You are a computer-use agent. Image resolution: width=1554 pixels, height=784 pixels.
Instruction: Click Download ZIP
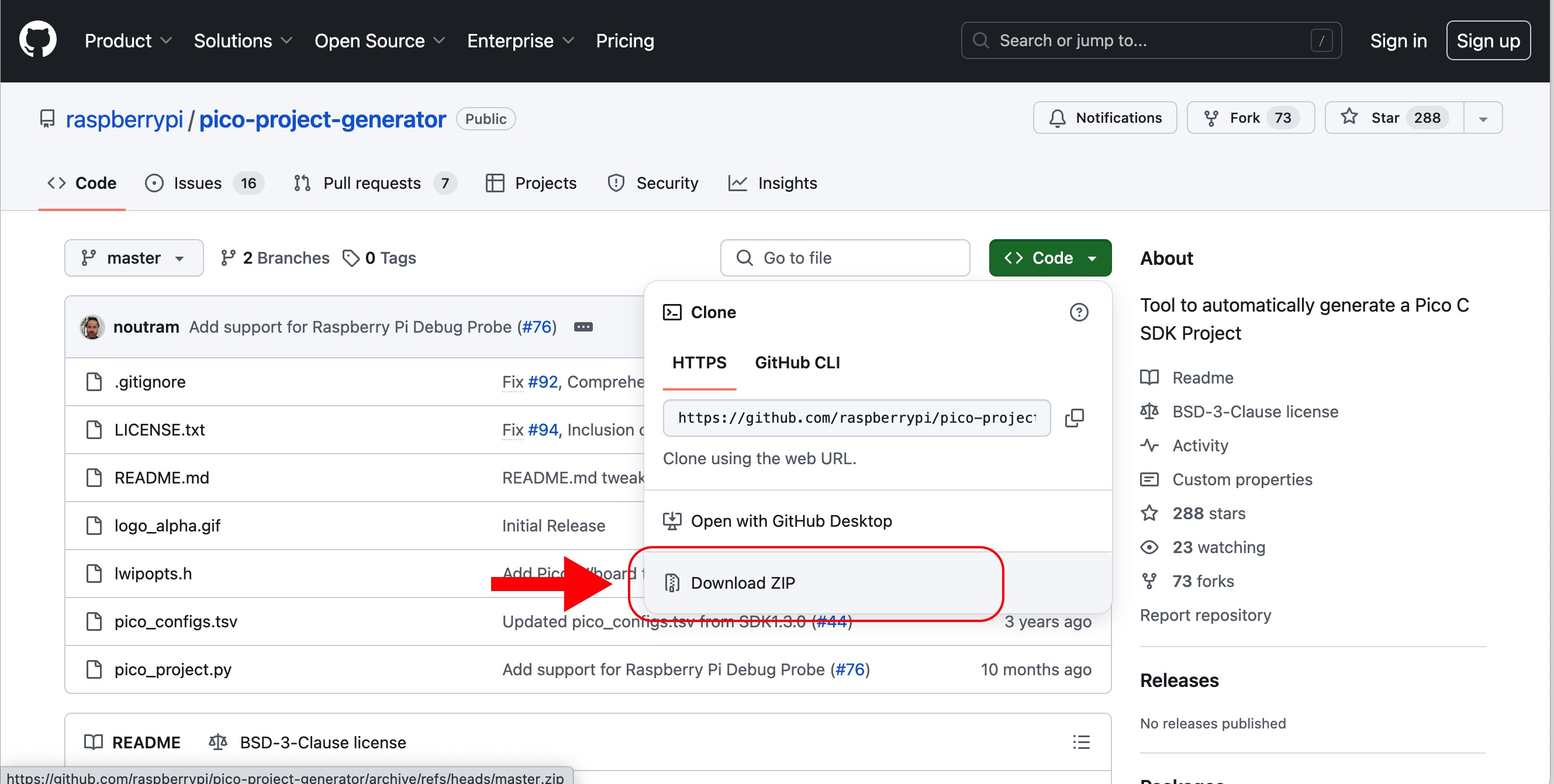[743, 582]
